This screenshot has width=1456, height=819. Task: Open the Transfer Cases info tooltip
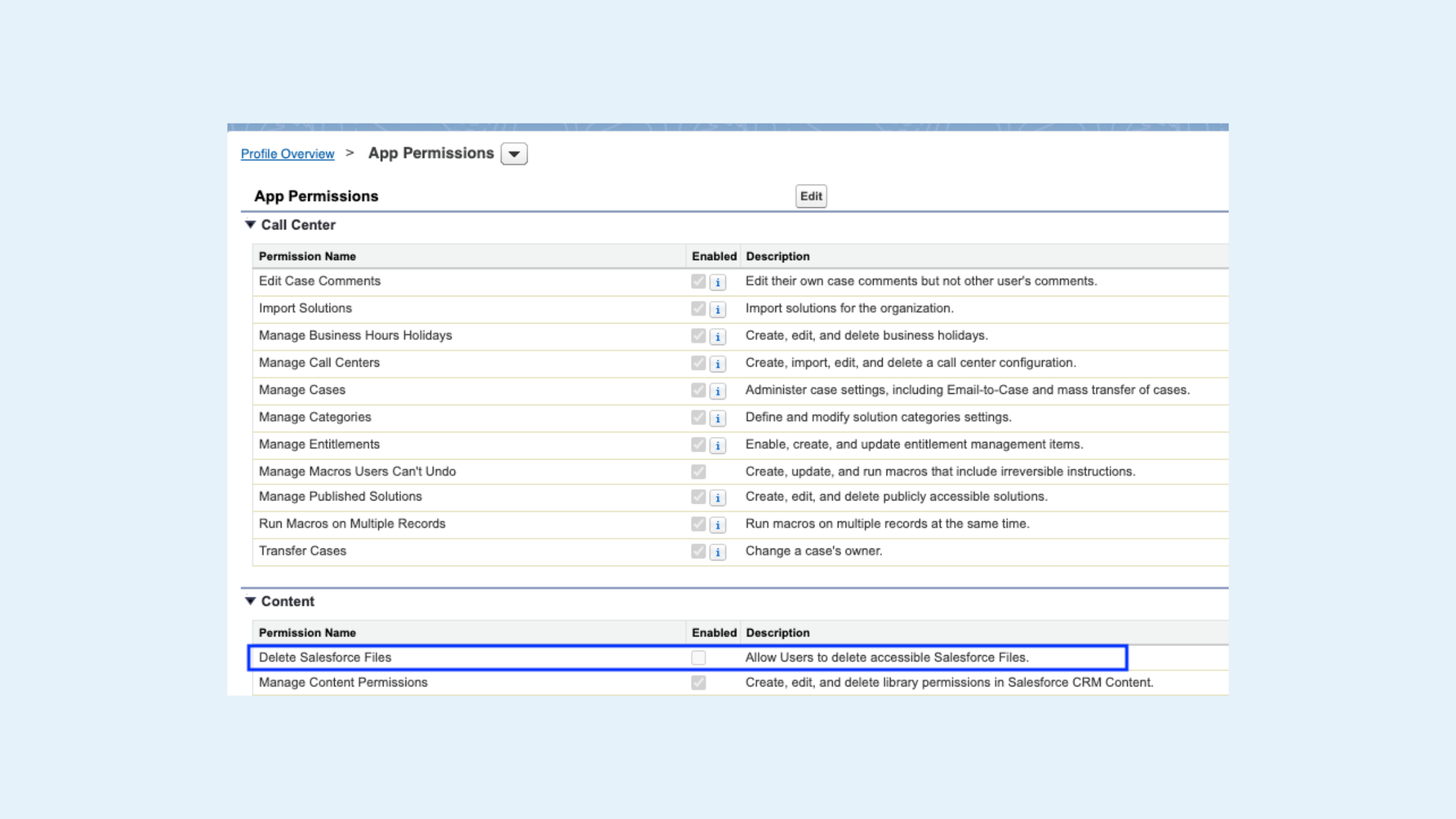click(x=718, y=552)
